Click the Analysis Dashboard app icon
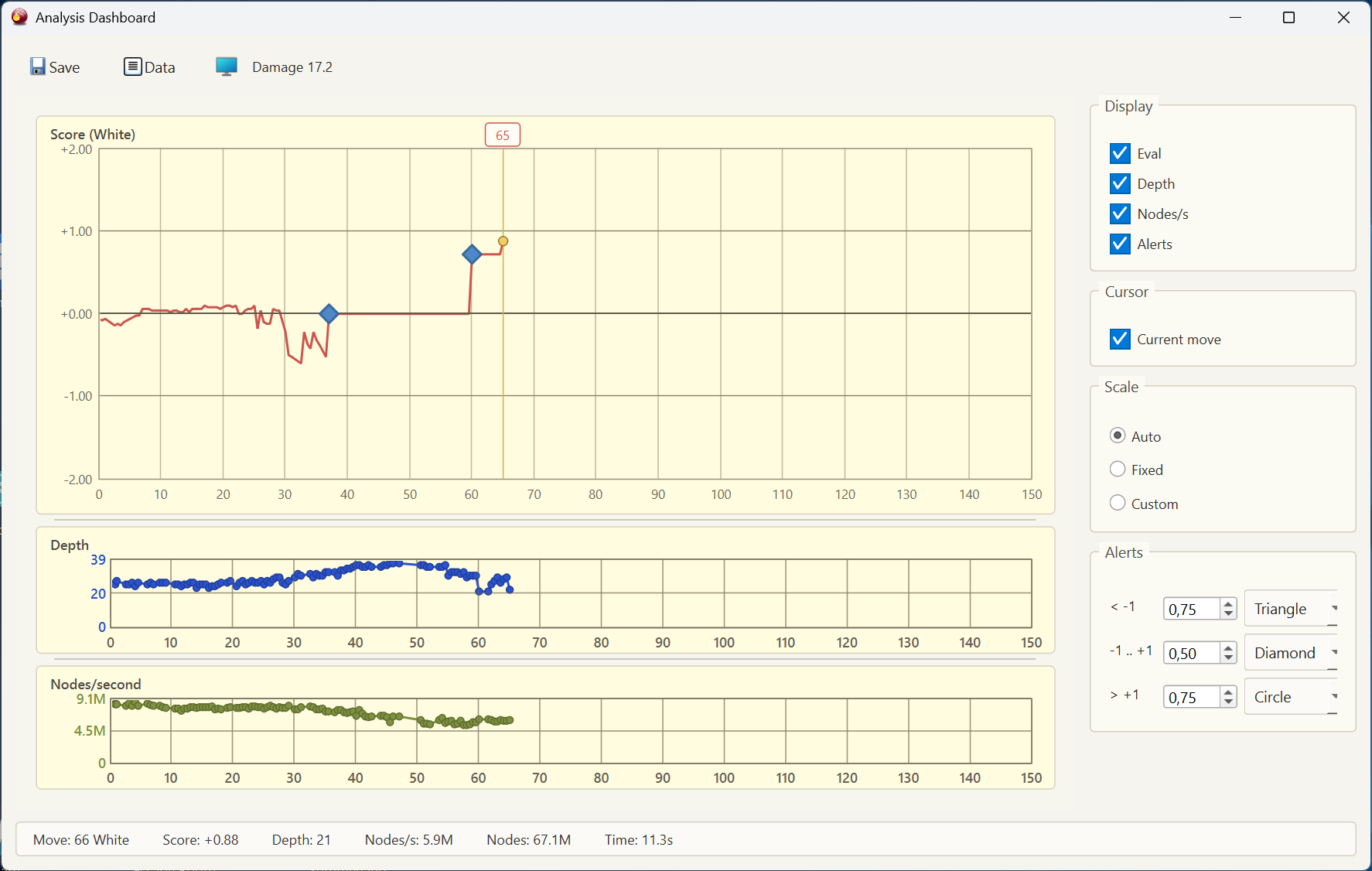Viewport: 1372px width, 871px height. tap(19, 17)
